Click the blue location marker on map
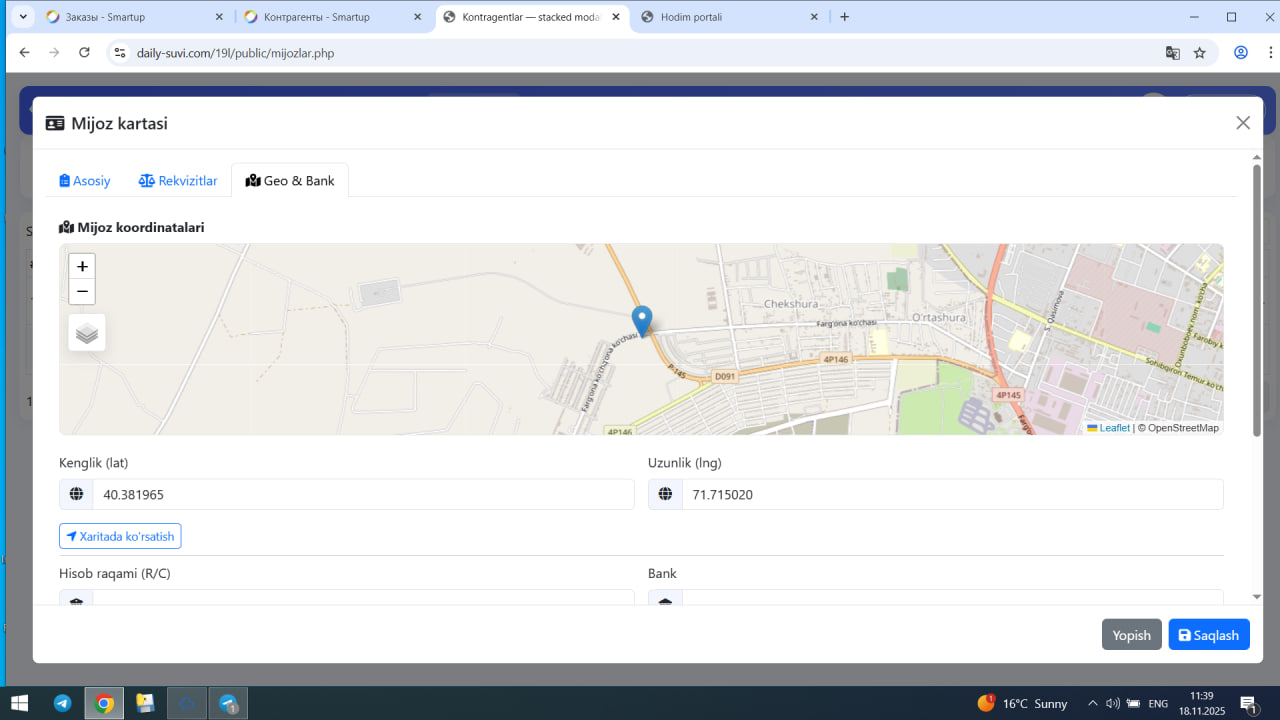The width and height of the screenshot is (1280, 720). 642,321
